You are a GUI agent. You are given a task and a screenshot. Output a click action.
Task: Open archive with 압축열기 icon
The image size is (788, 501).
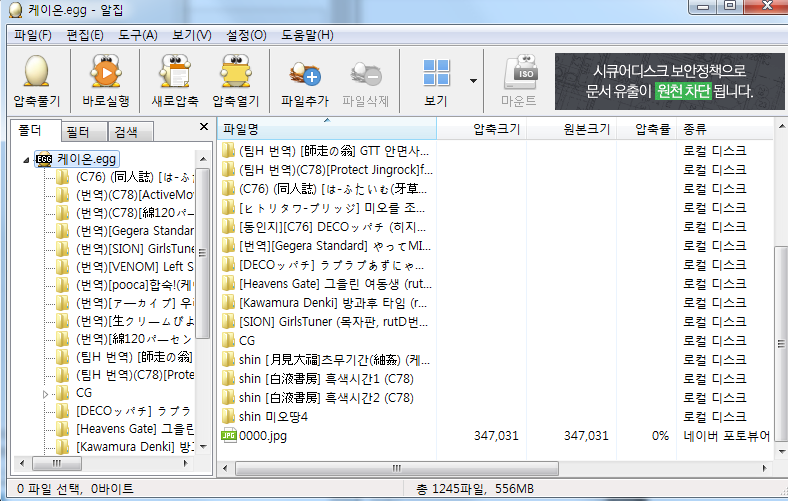tap(236, 73)
